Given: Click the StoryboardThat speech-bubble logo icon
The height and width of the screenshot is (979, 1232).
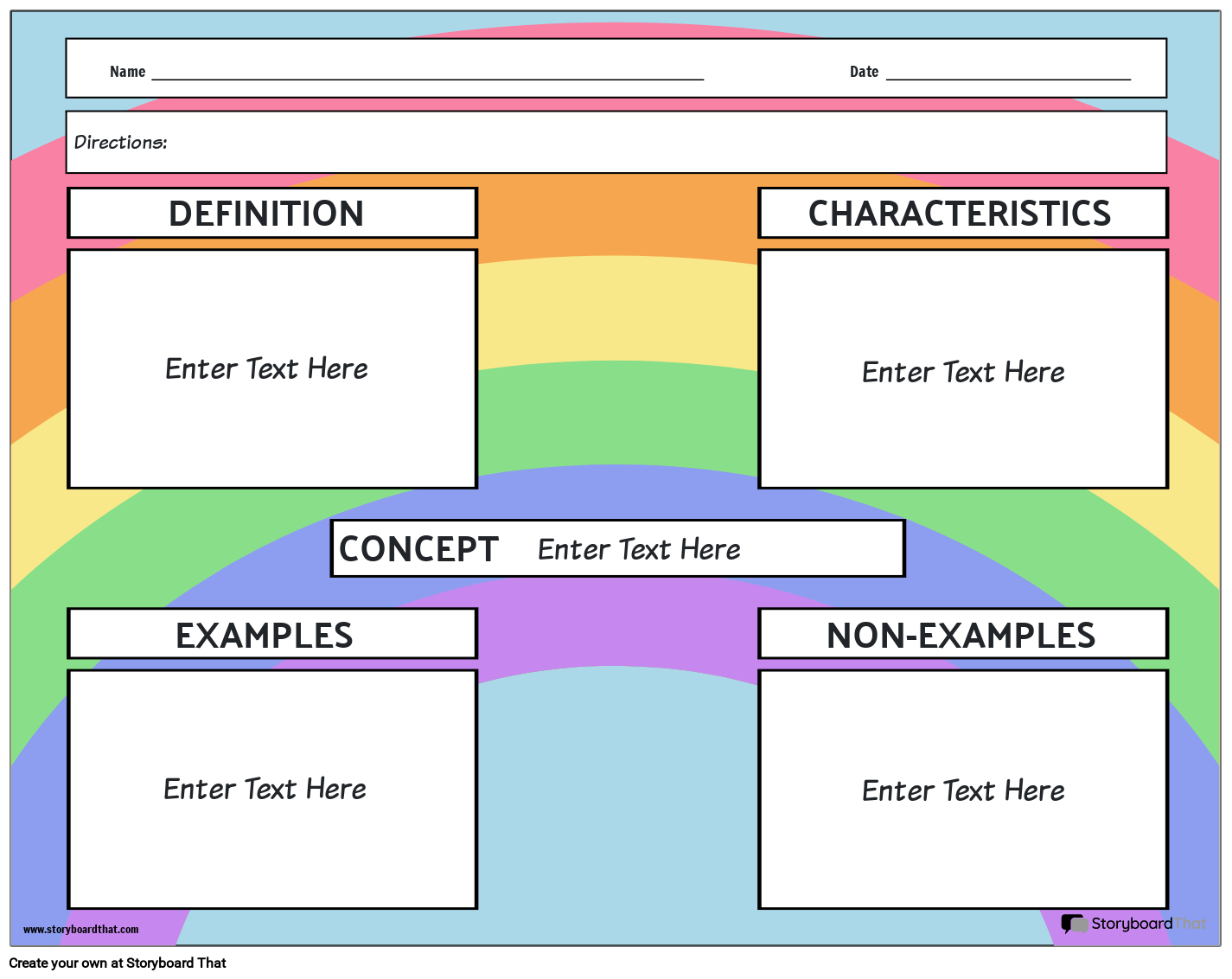Looking at the screenshot, I should (1075, 925).
